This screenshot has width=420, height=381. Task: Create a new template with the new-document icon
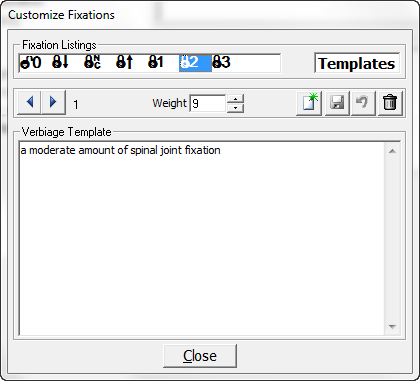point(309,103)
